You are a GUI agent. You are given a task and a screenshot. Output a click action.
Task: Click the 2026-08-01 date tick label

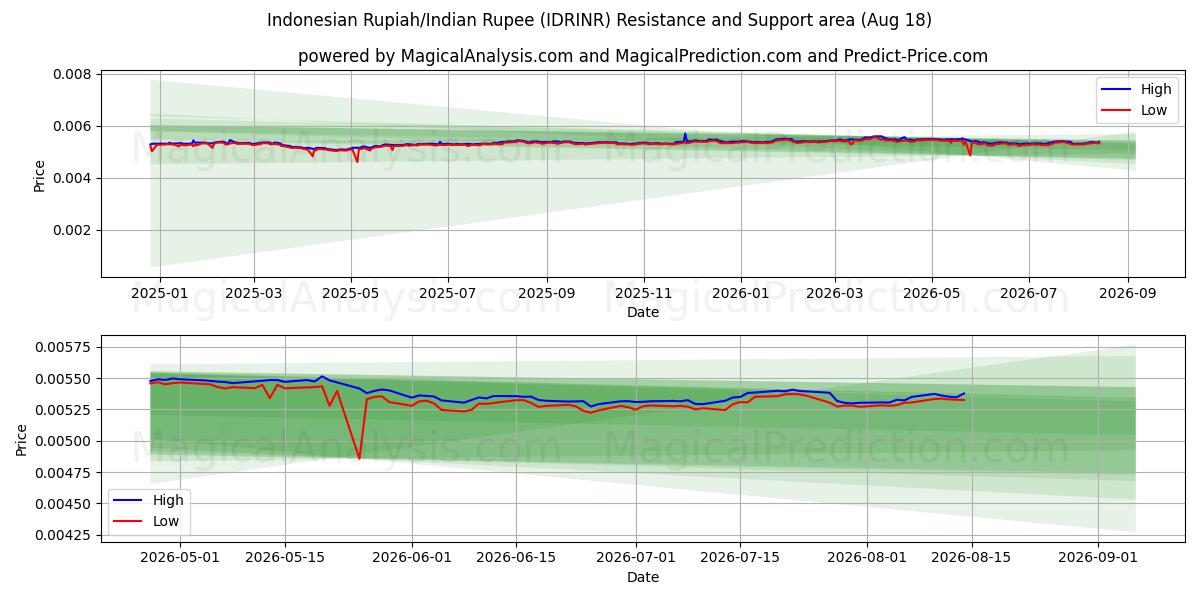tap(868, 558)
